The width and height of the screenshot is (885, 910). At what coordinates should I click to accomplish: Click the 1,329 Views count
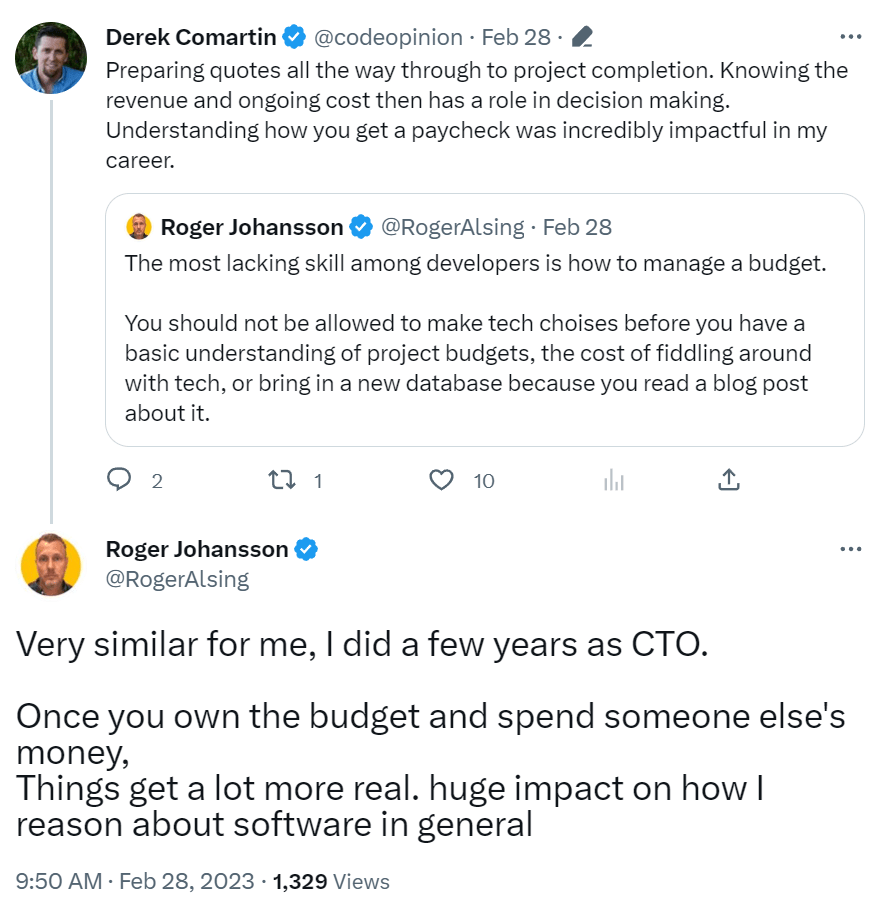tap(331, 881)
